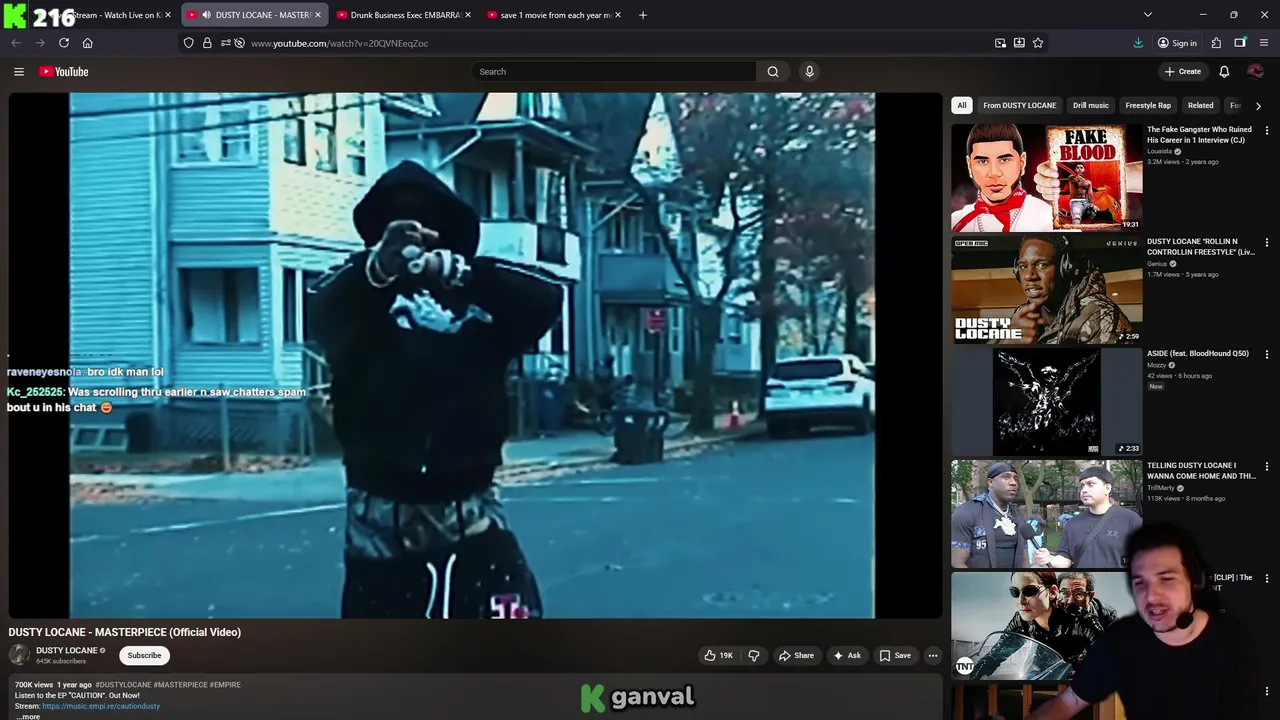Viewport: 1280px width, 720px height.
Task: Expand the list all tabs chevron
Action: tap(1148, 15)
